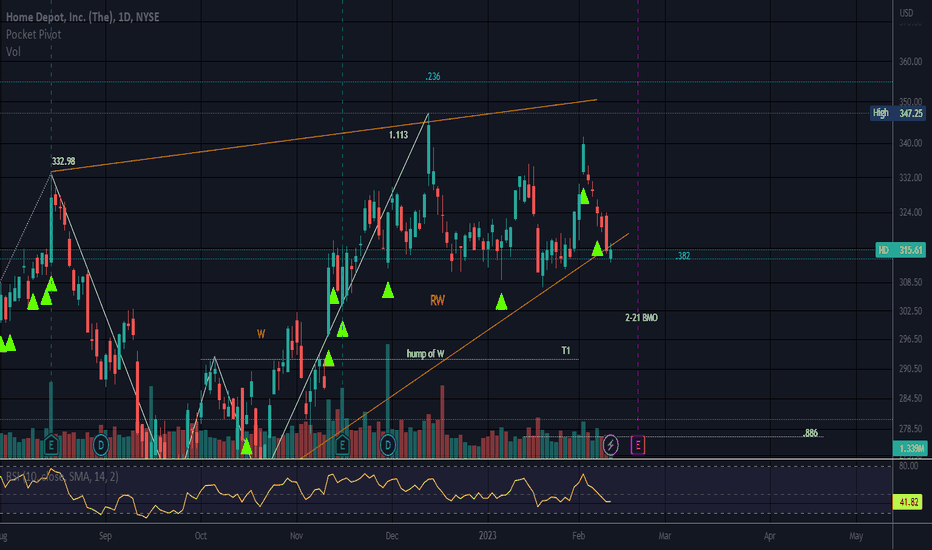Click the 1.339M volume value tag
The height and width of the screenshot is (550, 932).
coord(910,448)
